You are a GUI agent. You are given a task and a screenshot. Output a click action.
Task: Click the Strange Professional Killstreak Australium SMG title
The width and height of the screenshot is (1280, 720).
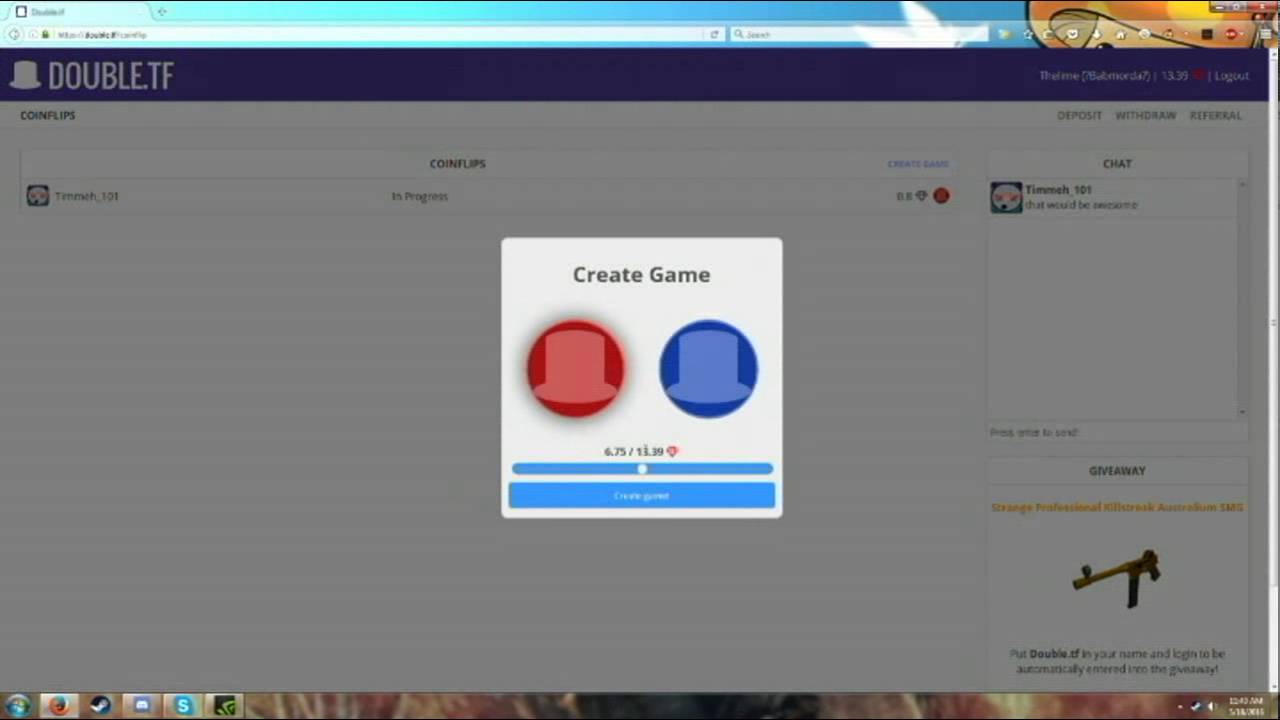tap(1117, 507)
